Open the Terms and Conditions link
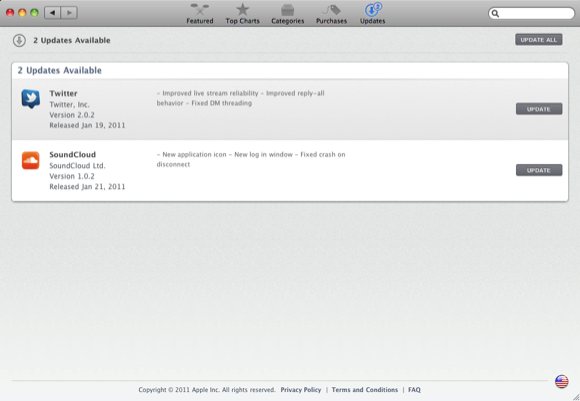 tap(365, 390)
